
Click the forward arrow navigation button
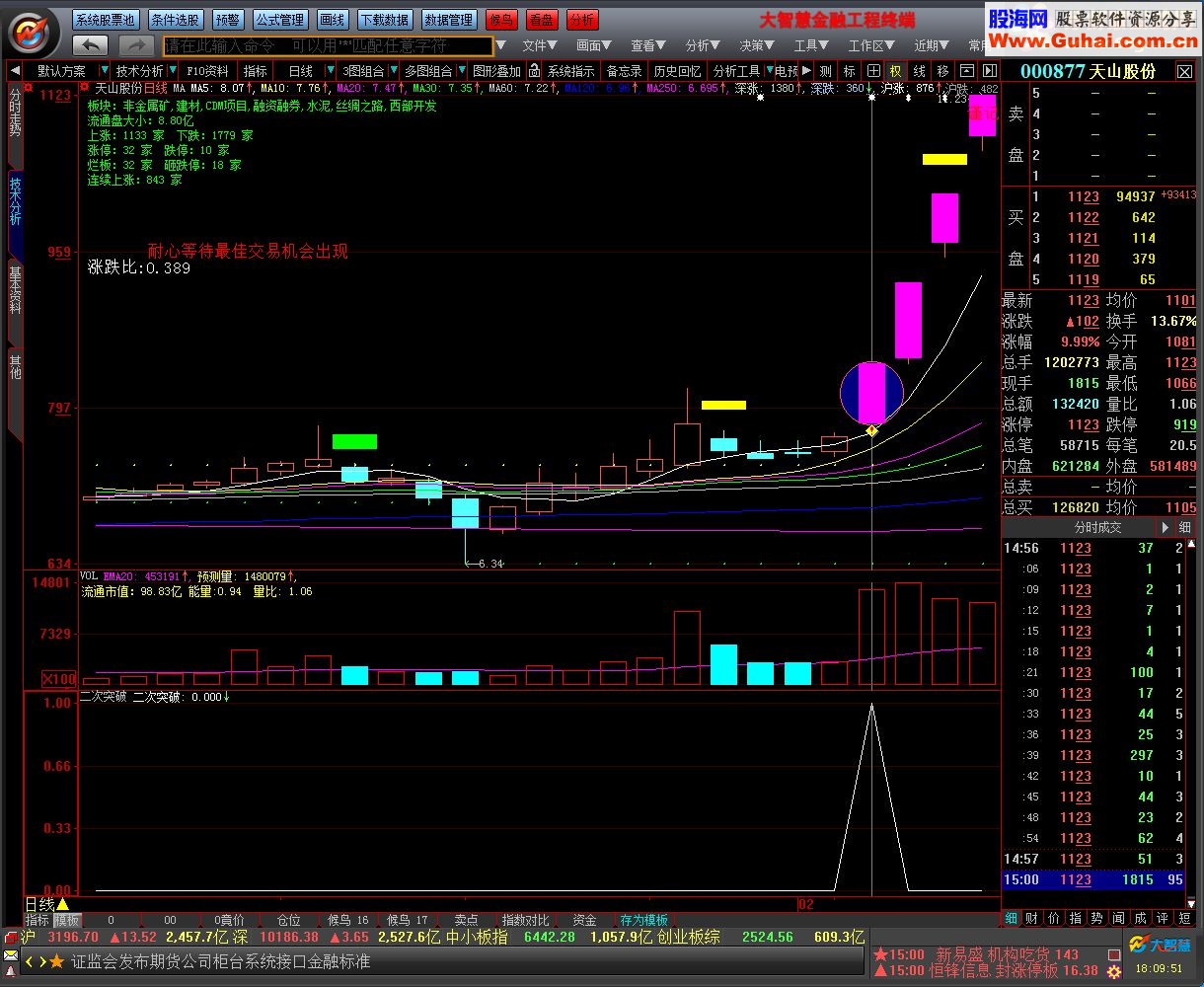point(137,45)
